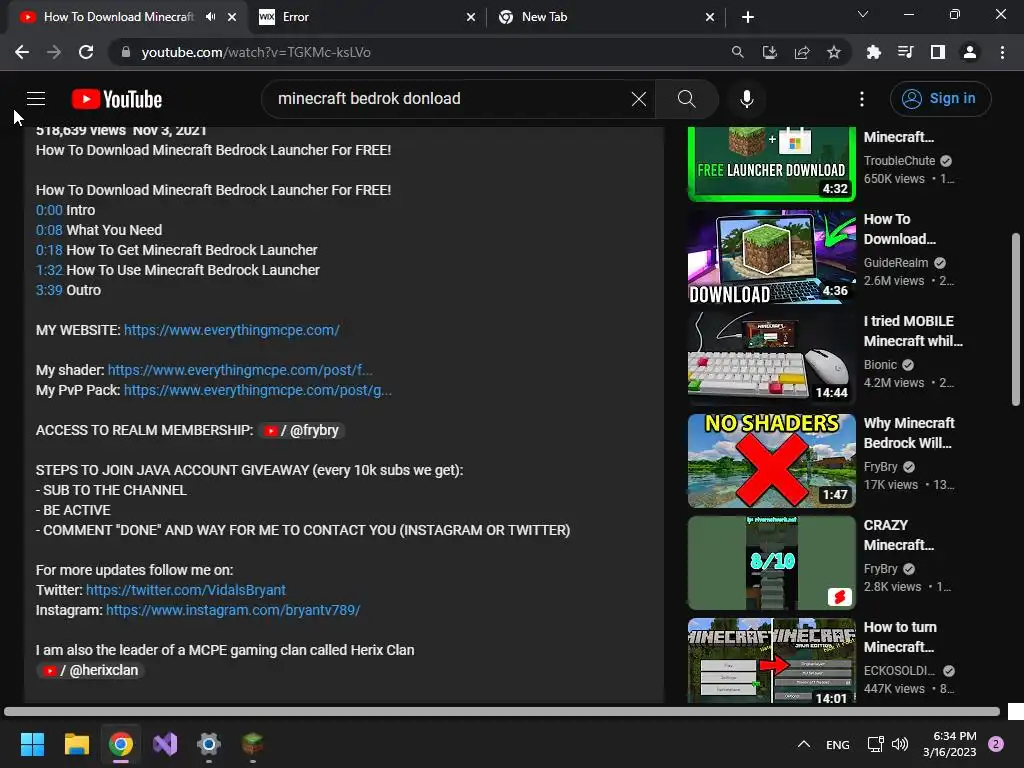Open 'How to turn Minecraft' video title
Screen dimensions: 1024x768
pos(901,637)
